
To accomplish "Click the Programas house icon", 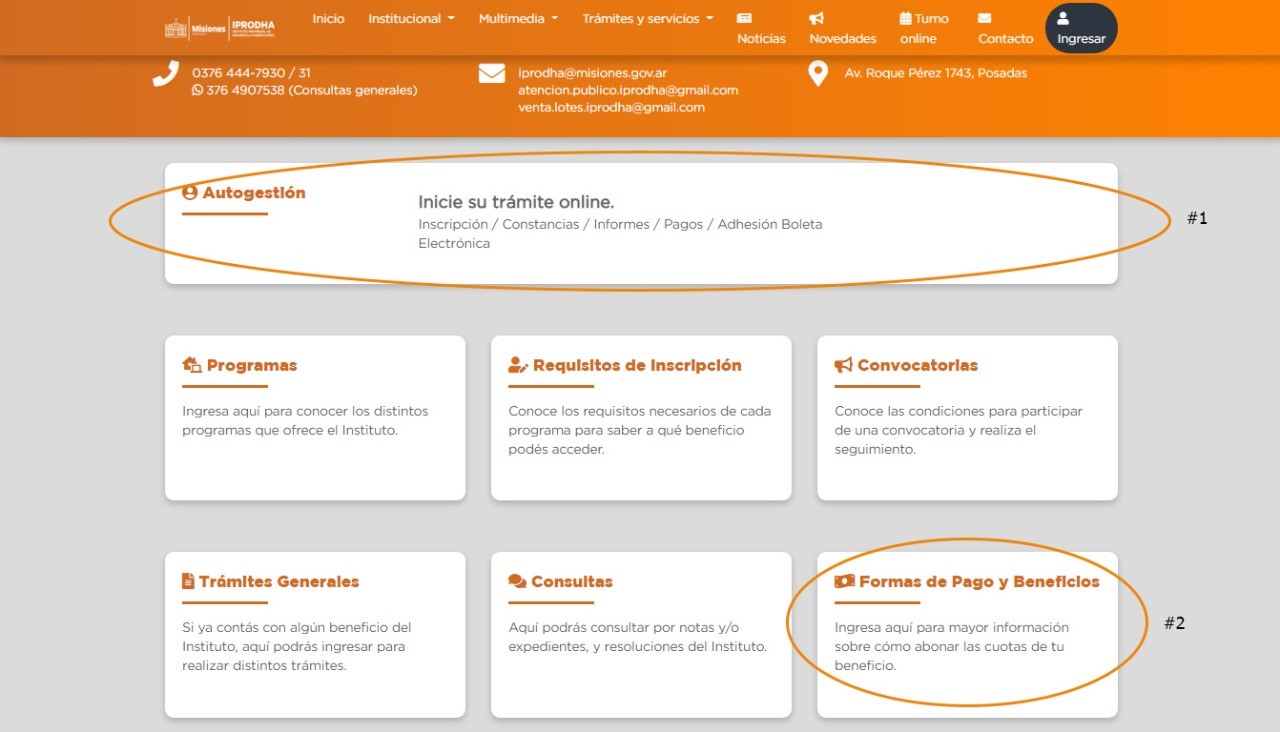I will pos(192,365).
